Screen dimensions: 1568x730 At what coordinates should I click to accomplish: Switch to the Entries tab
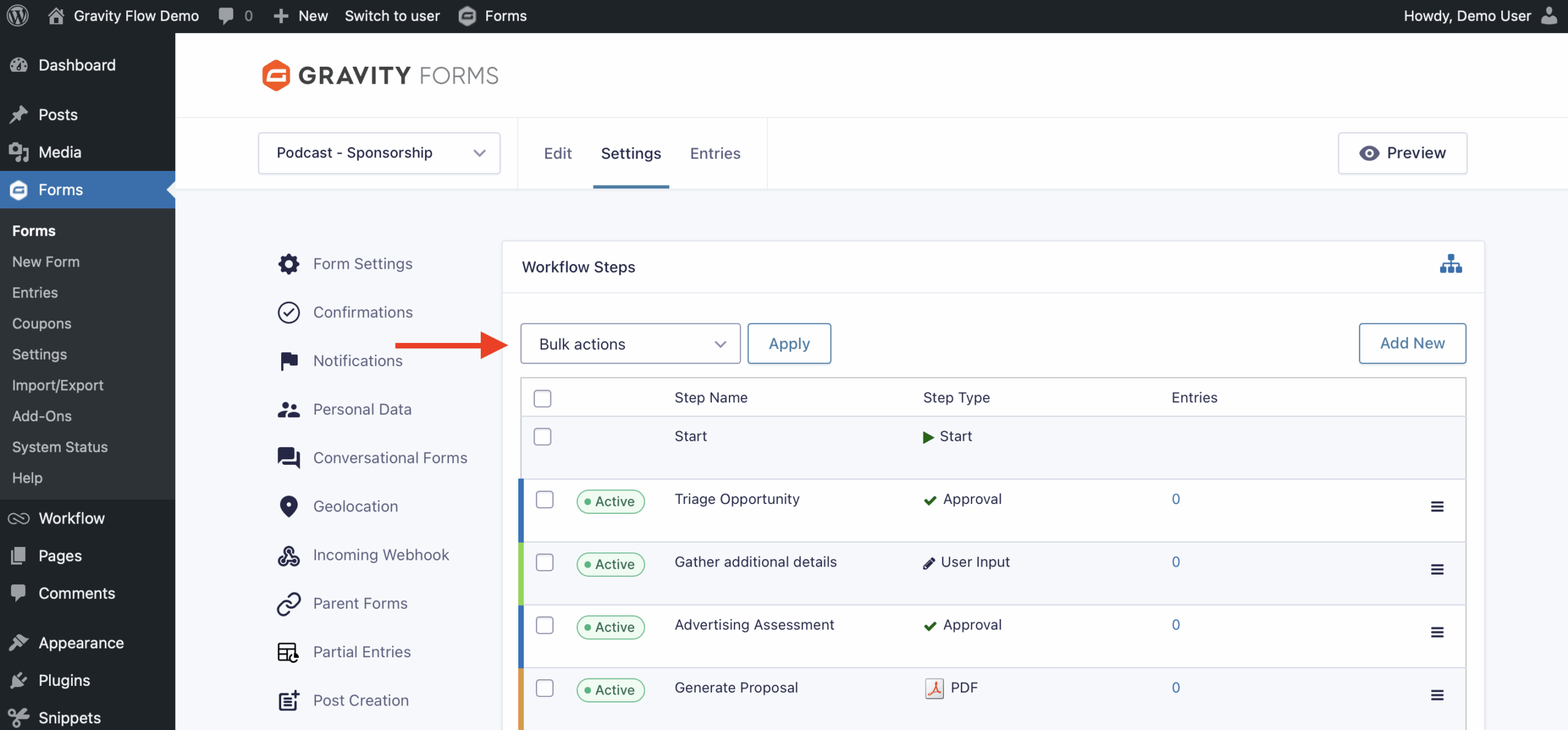(715, 153)
